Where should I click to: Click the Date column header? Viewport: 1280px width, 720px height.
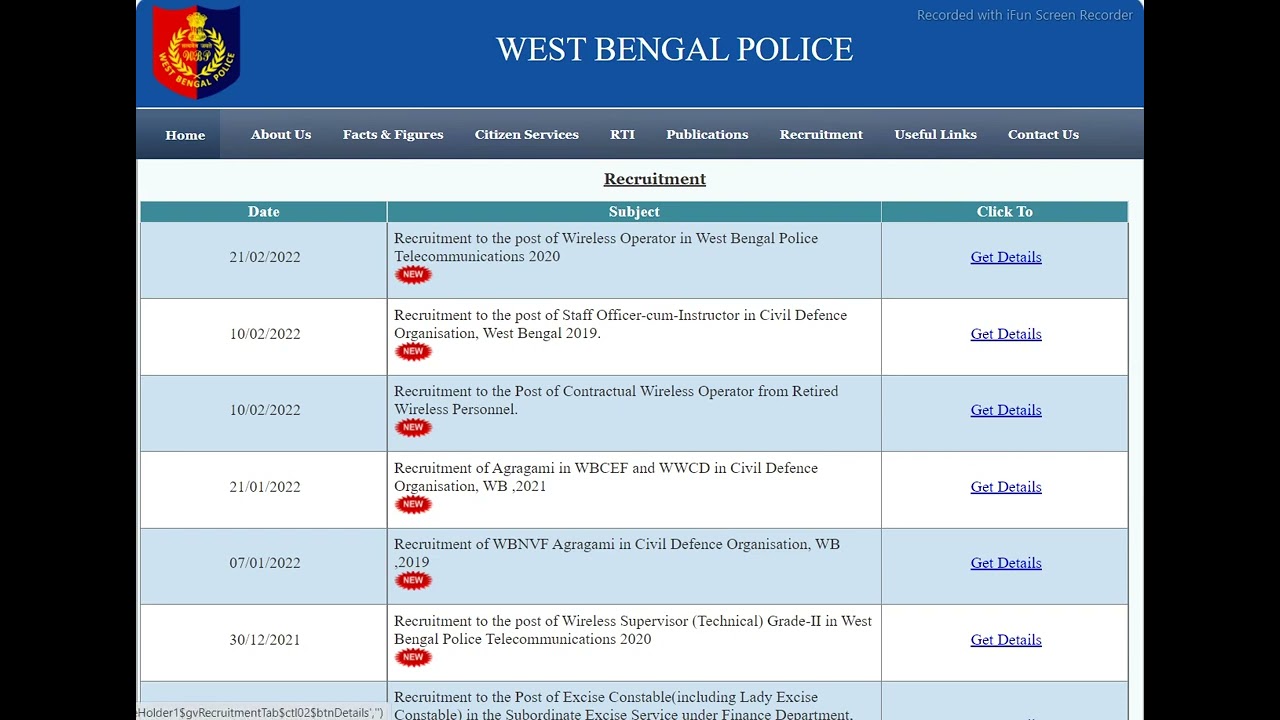(x=264, y=212)
